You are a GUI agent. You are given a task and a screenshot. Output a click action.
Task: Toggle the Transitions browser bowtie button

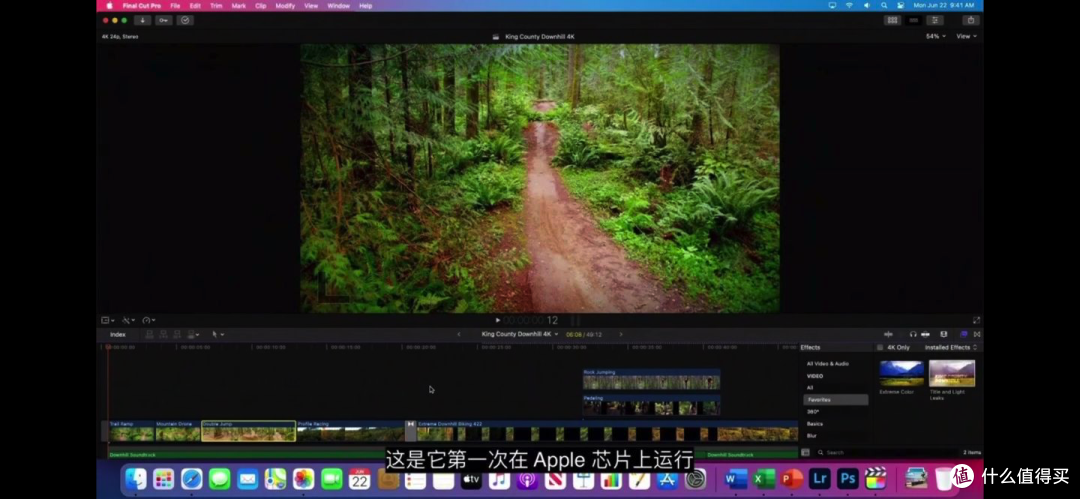pos(977,334)
